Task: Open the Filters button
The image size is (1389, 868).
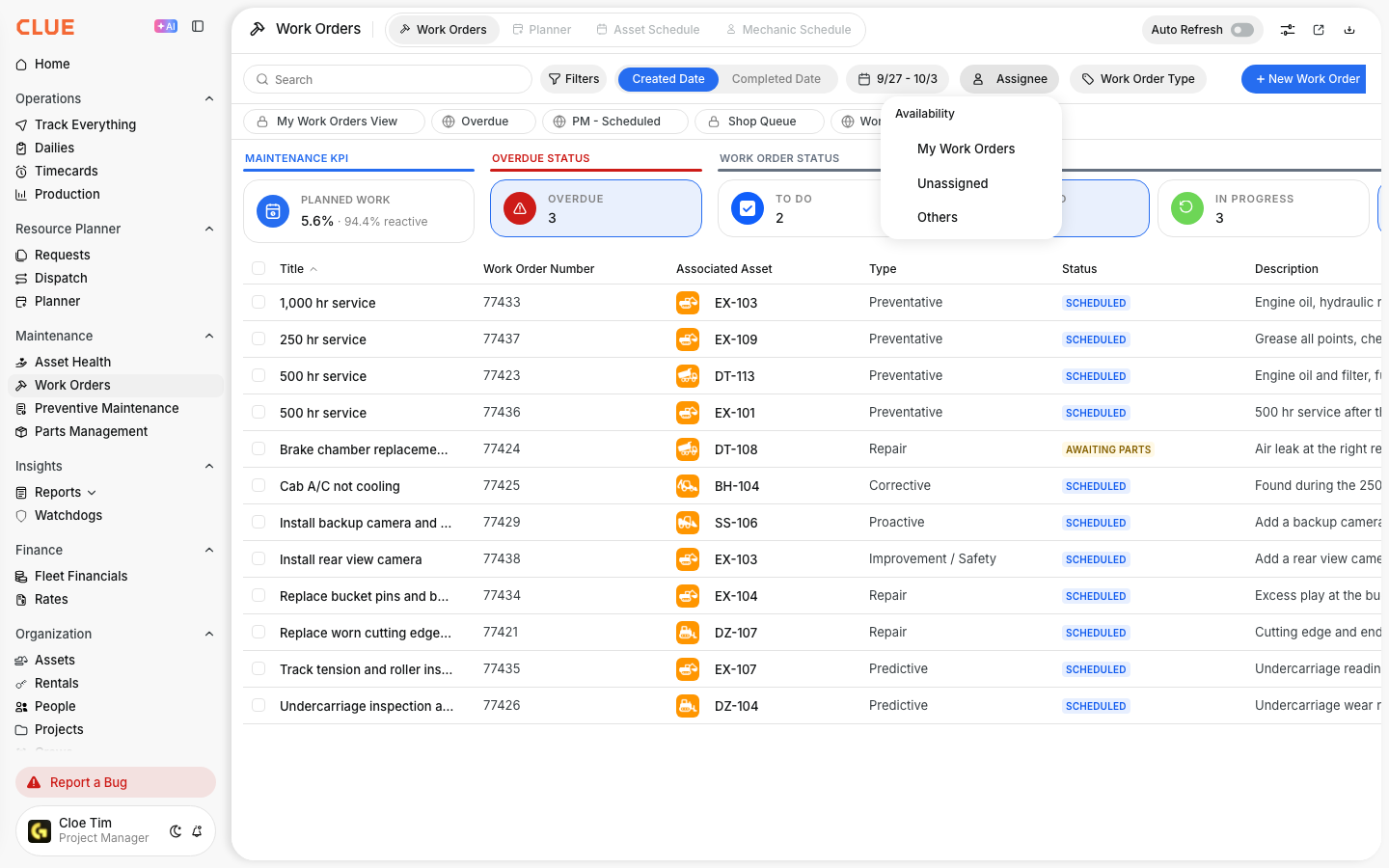Action: [574, 79]
